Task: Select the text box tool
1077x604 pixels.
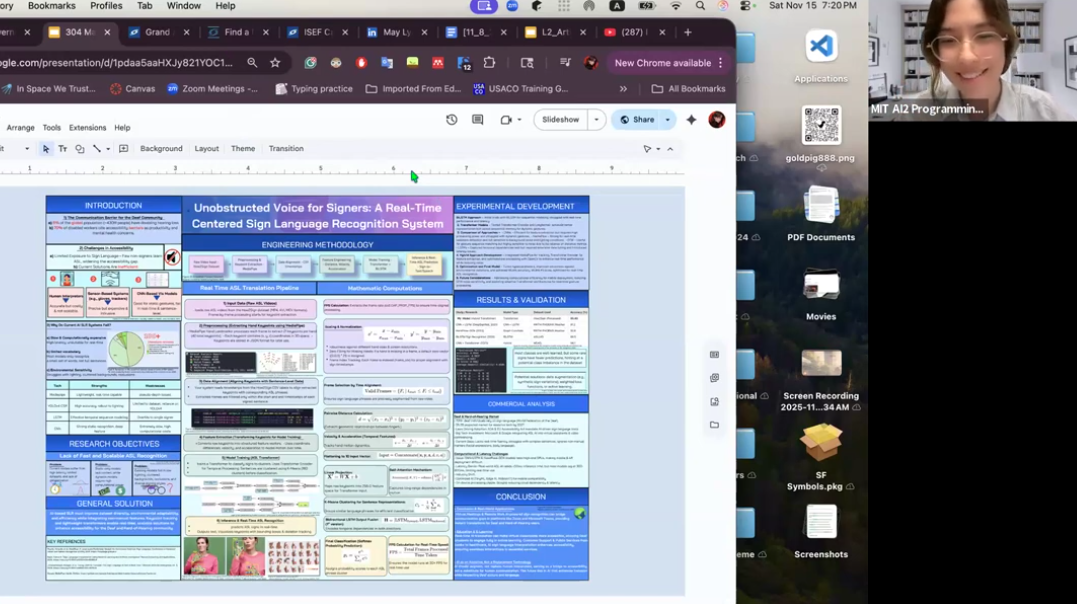Action: click(62, 149)
